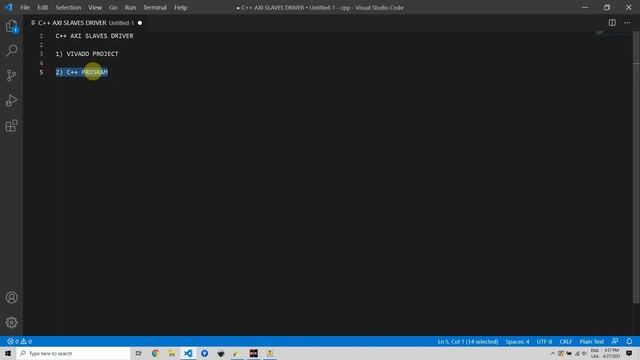Click line number 1 in the gutter
Image resolution: width=640 pixels, height=360 pixels.
coord(41,36)
